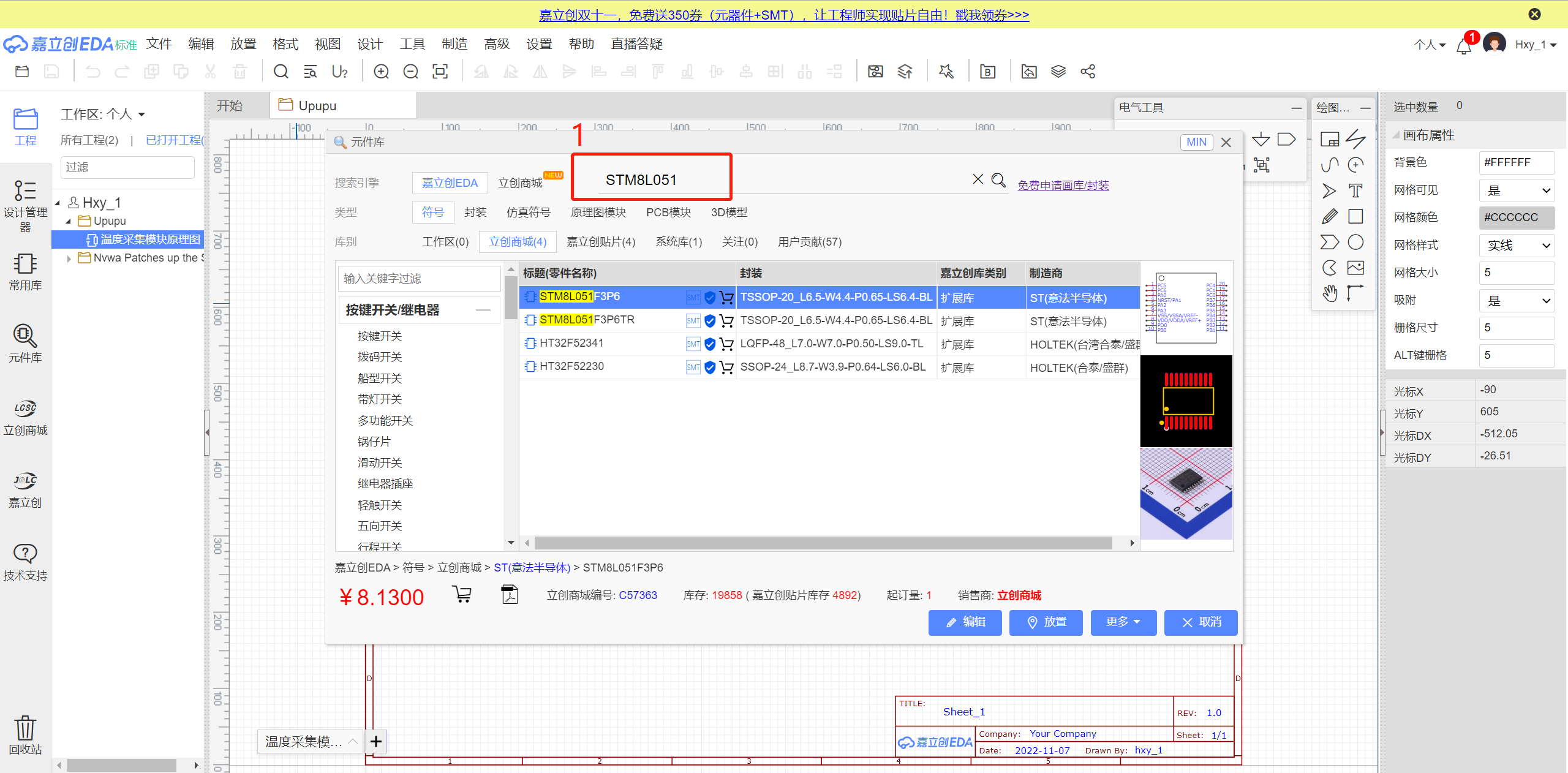
Task: Switch to the 开始 tab
Action: (x=230, y=106)
